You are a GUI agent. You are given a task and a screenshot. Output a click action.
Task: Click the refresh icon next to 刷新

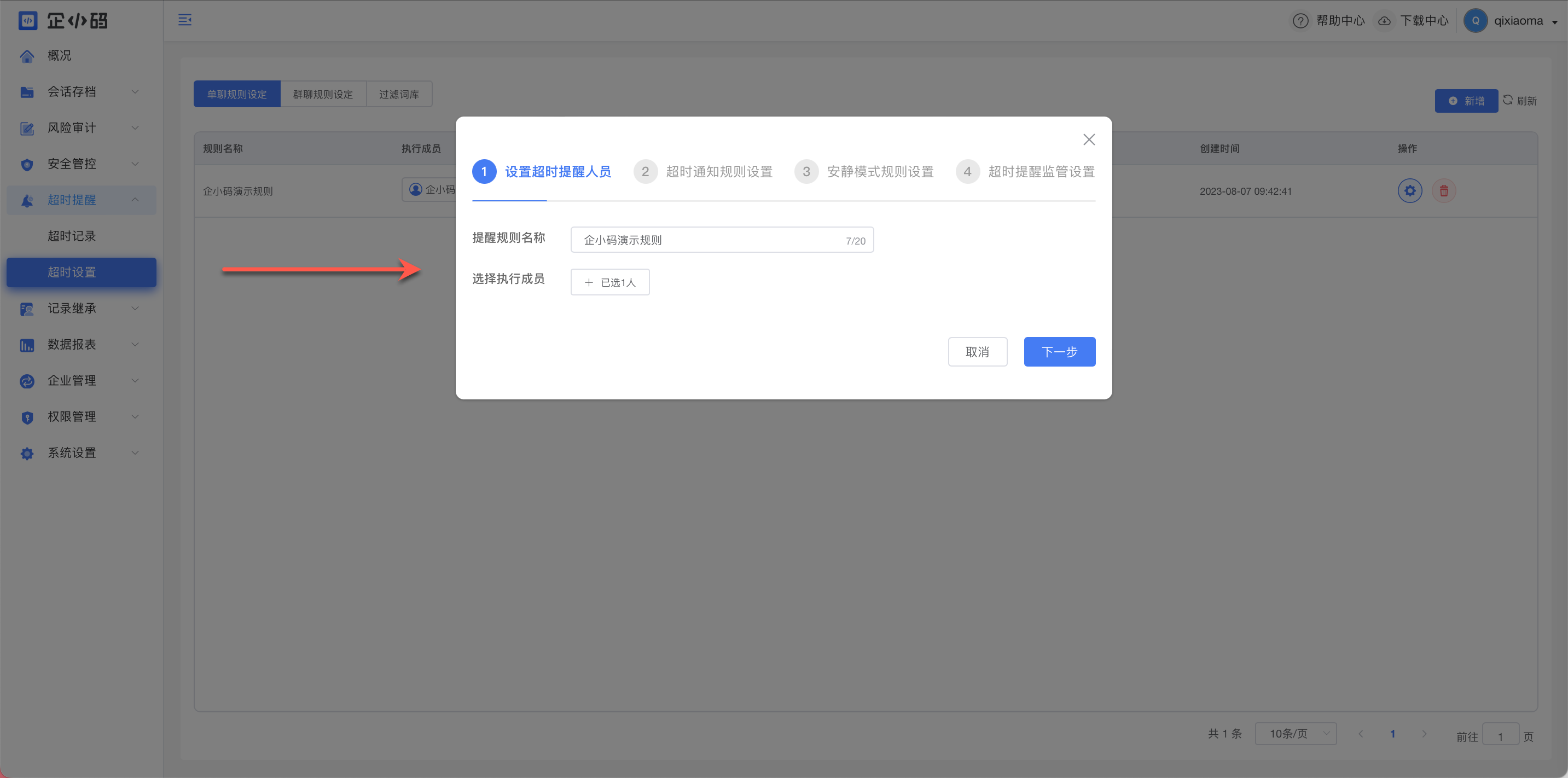pyautogui.click(x=1508, y=100)
